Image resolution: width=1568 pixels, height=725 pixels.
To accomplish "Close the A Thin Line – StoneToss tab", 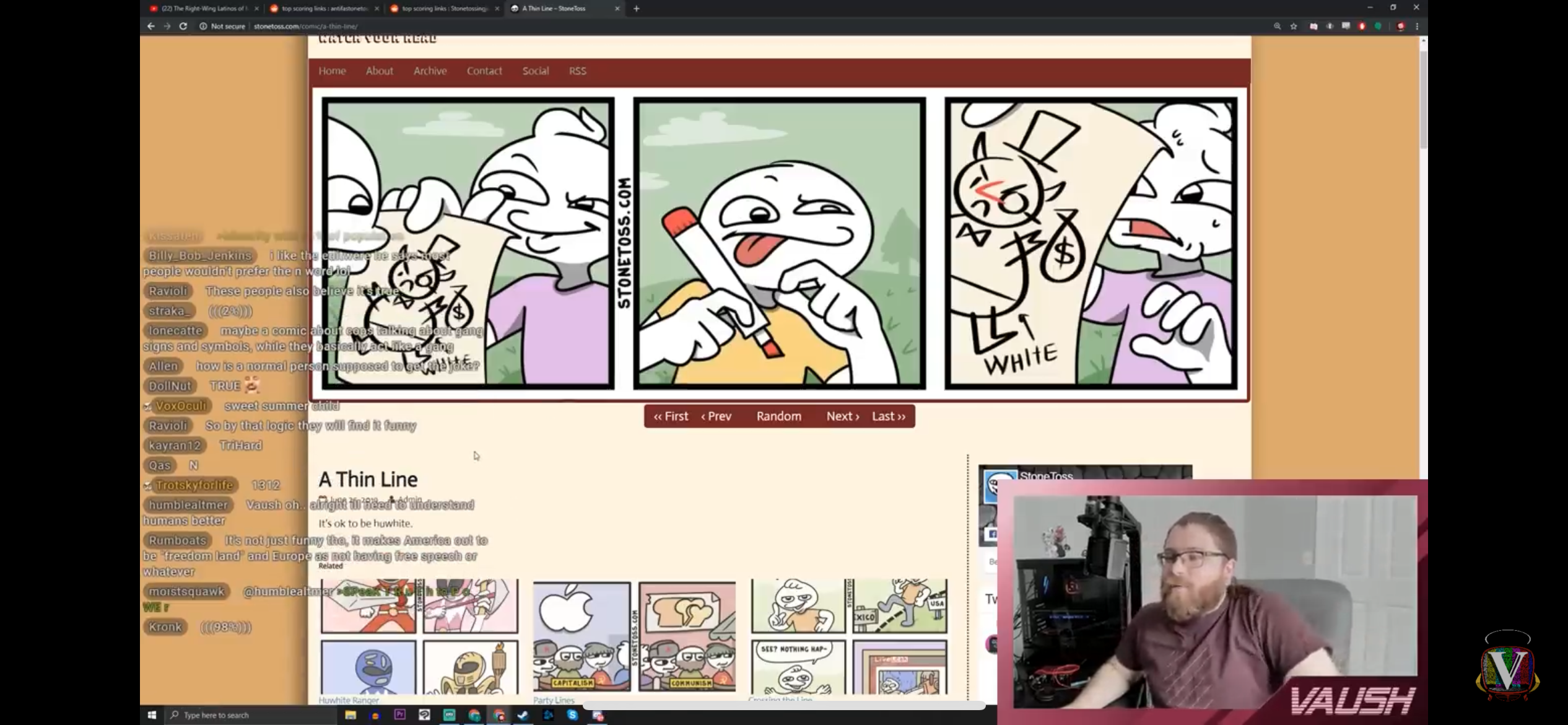I will click(x=617, y=9).
